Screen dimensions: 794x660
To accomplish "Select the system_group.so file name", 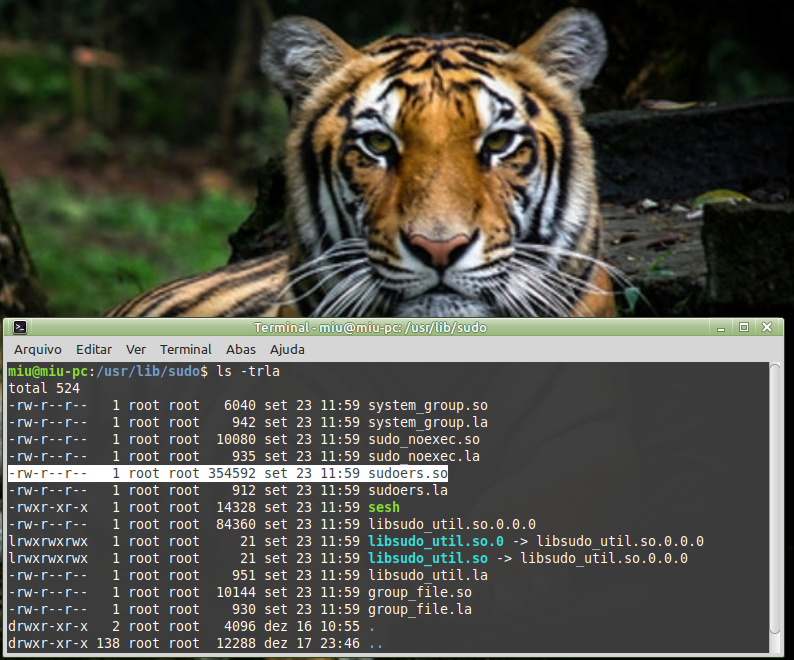I will tap(428, 406).
